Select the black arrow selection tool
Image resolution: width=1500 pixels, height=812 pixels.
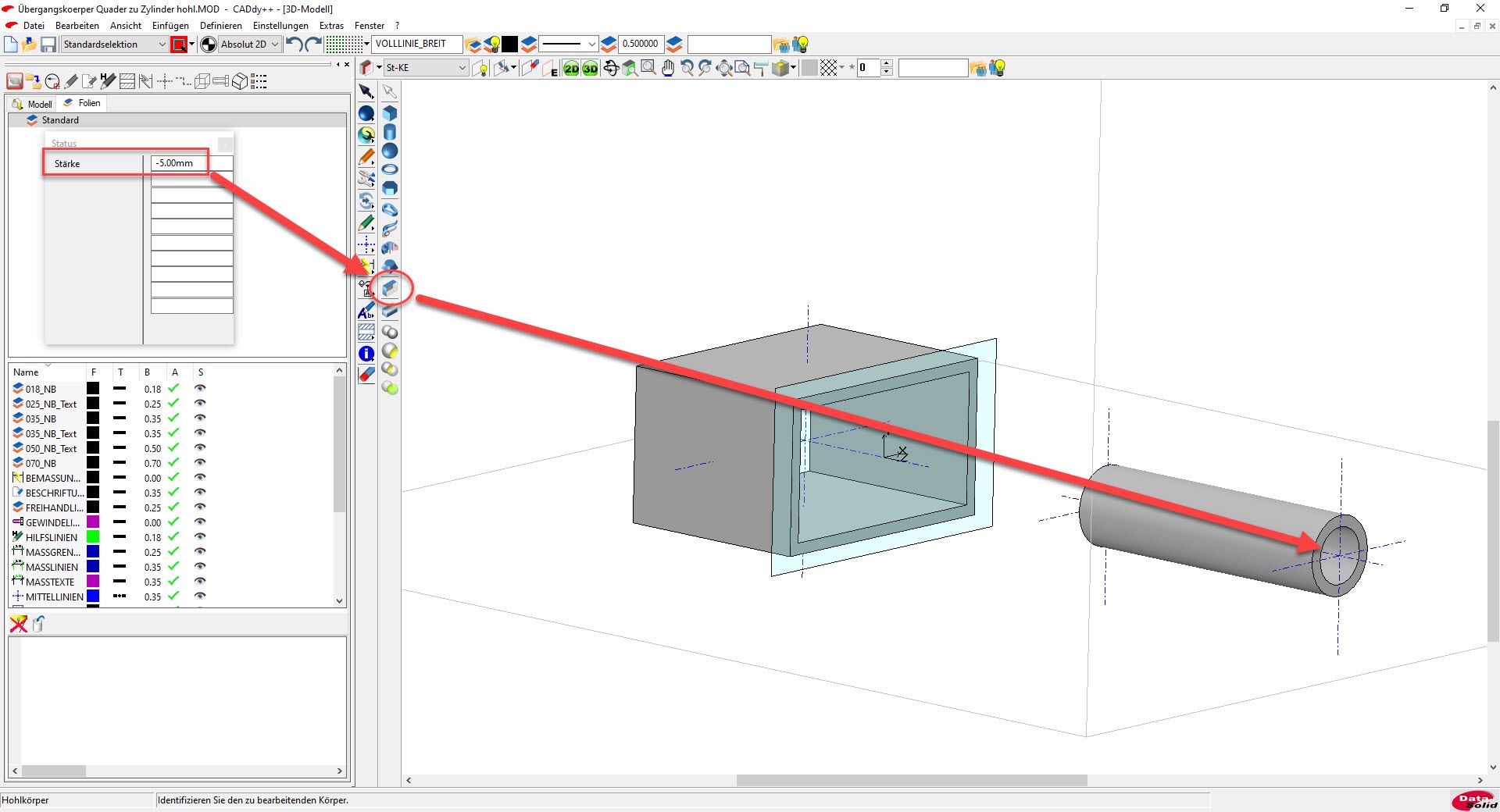click(x=366, y=92)
